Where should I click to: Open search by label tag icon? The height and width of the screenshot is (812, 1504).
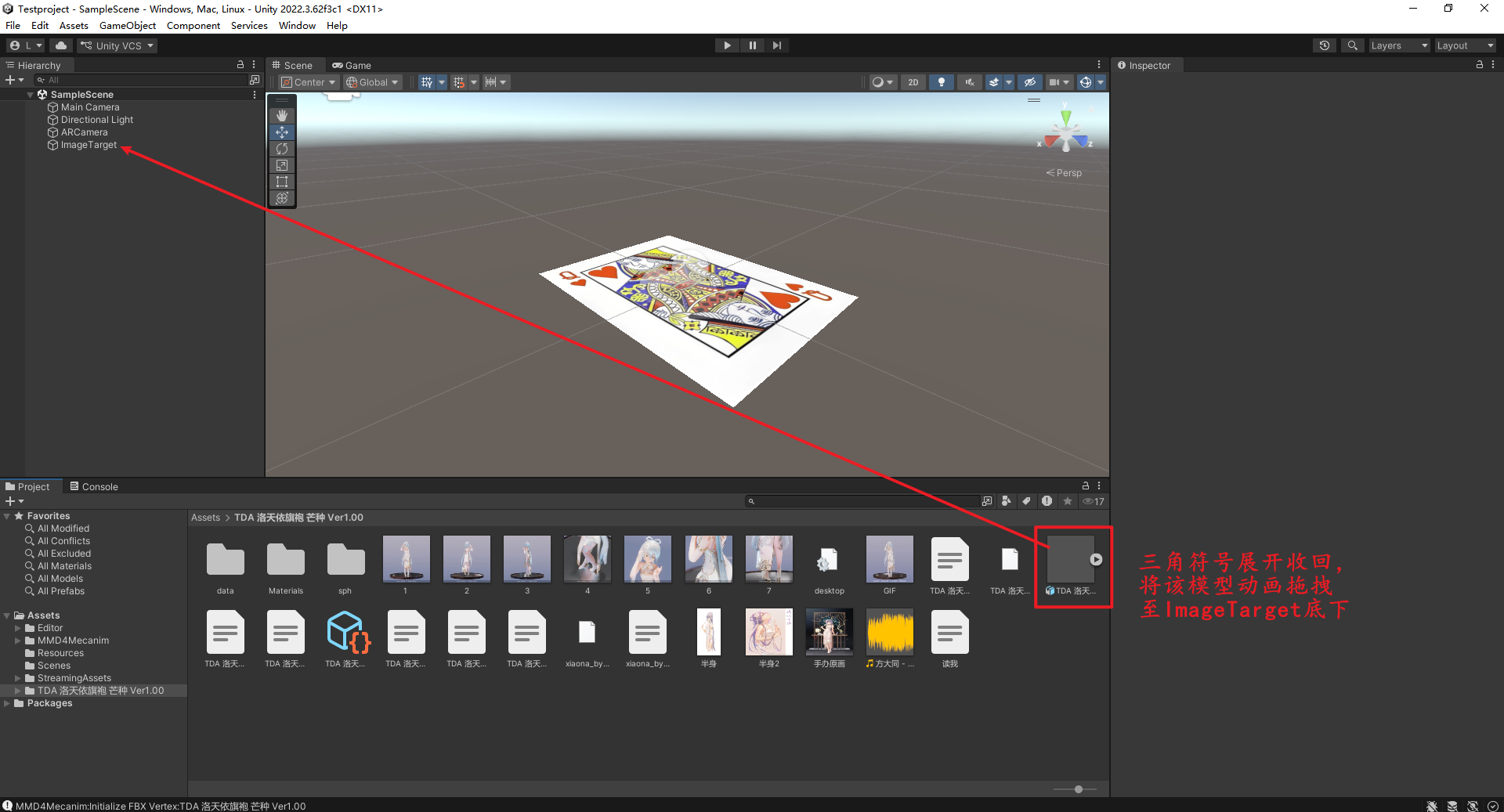(x=1026, y=501)
